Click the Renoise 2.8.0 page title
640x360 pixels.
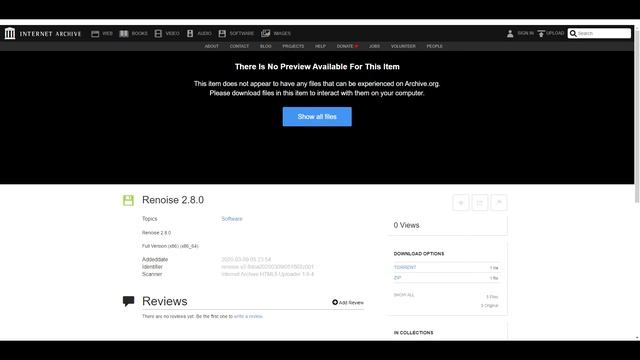(173, 200)
